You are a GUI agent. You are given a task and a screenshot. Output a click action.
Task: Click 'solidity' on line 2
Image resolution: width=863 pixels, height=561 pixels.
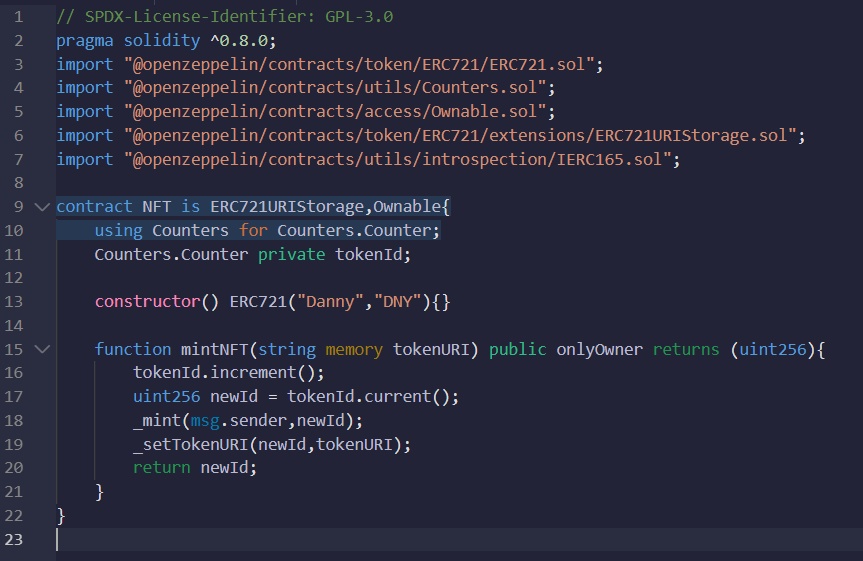tap(162, 41)
